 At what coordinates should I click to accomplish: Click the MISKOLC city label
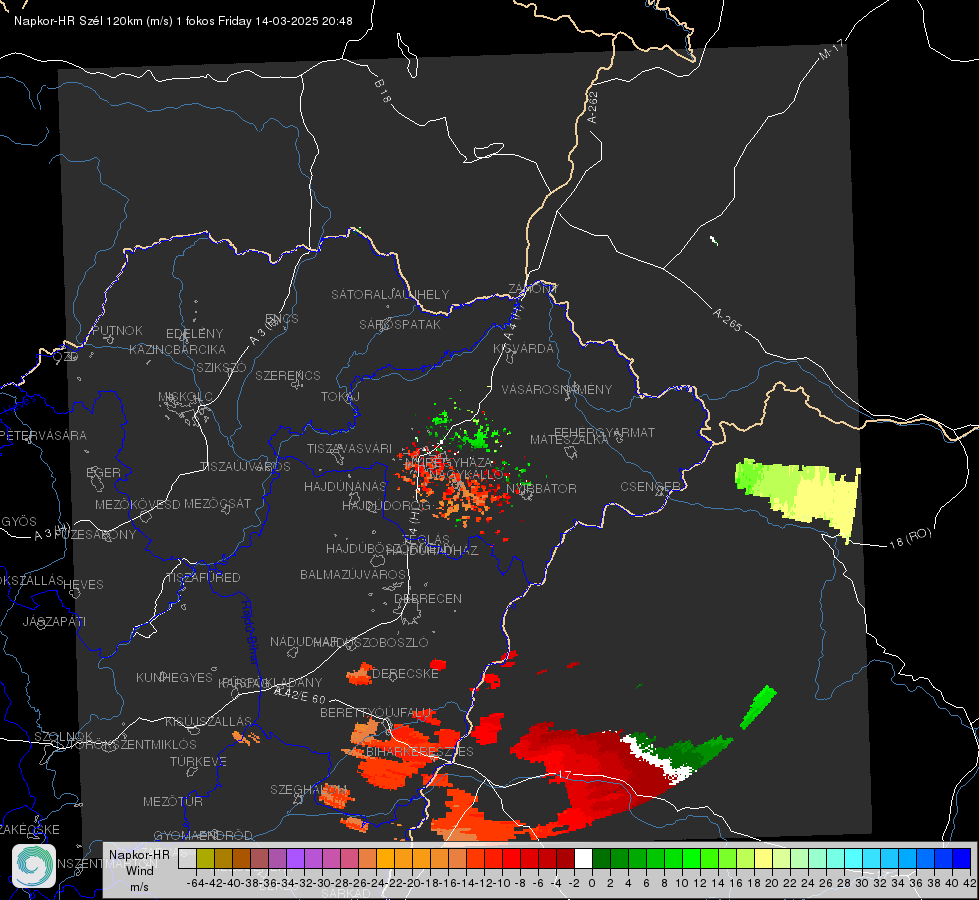tap(185, 397)
